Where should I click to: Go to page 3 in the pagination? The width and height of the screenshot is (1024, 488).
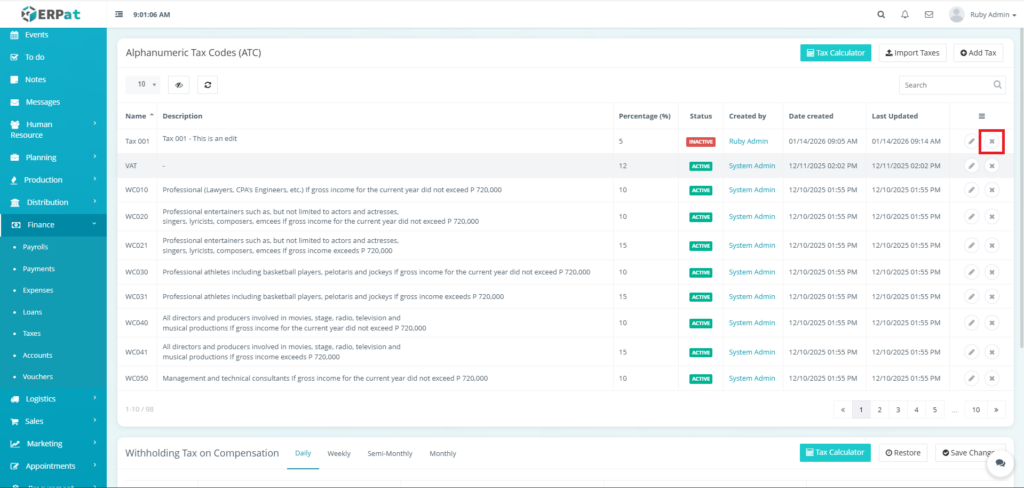pos(897,409)
